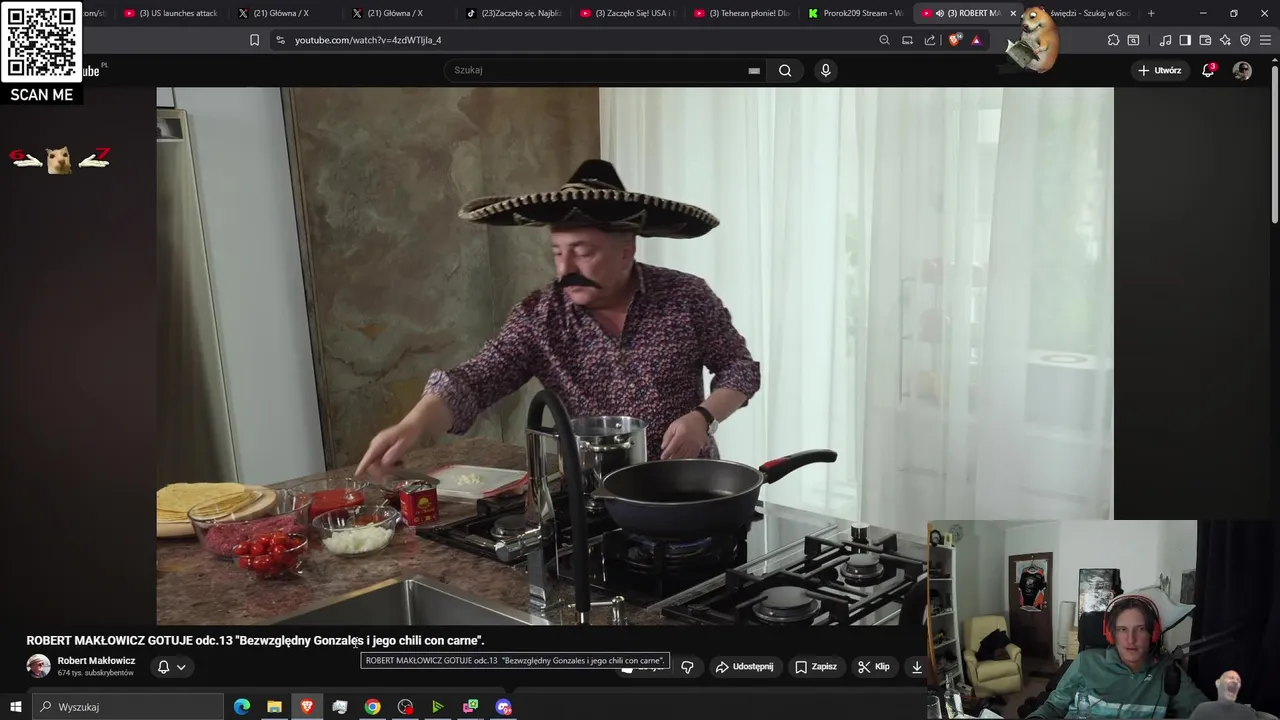1280x720 pixels.
Task: Open the Brave Wallet icon
Action: click(x=1205, y=40)
